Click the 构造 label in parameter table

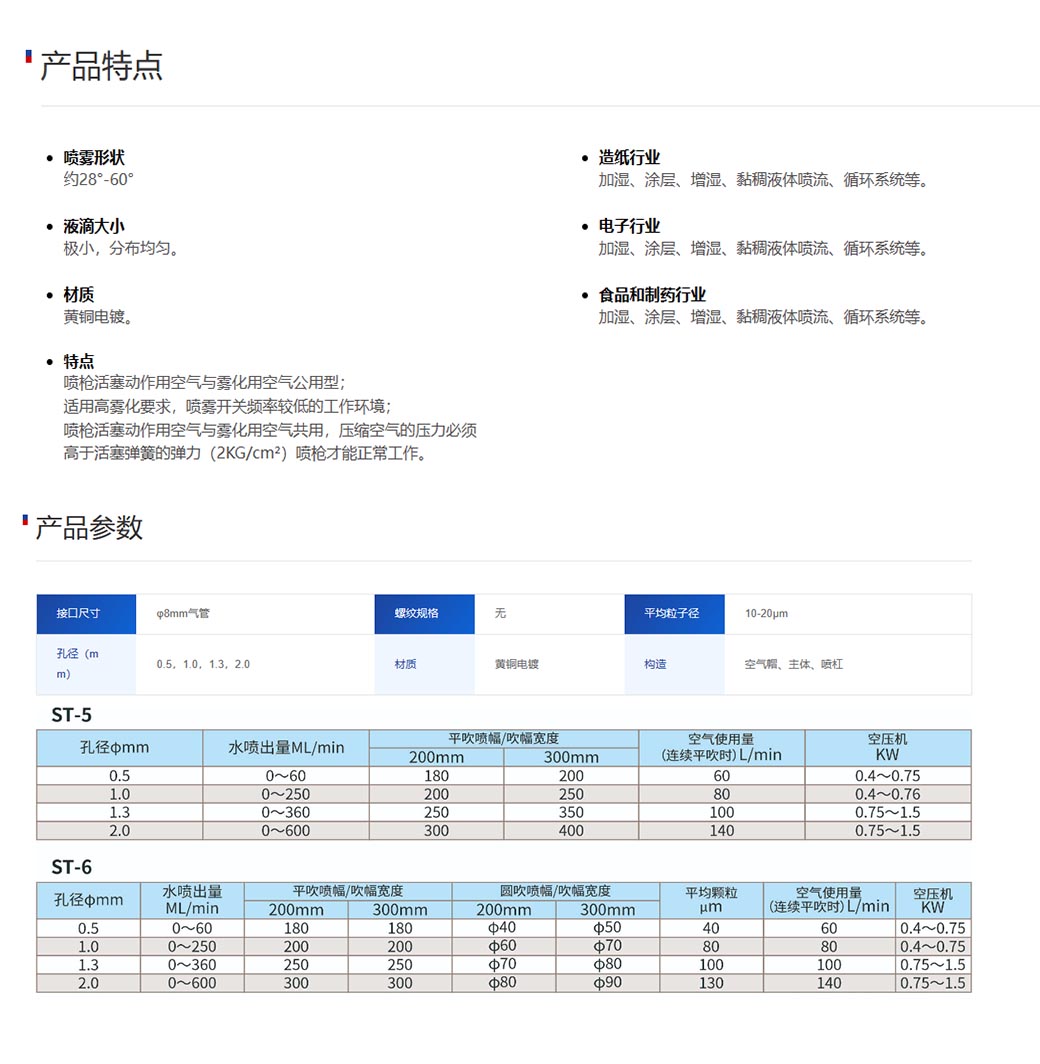656,664
